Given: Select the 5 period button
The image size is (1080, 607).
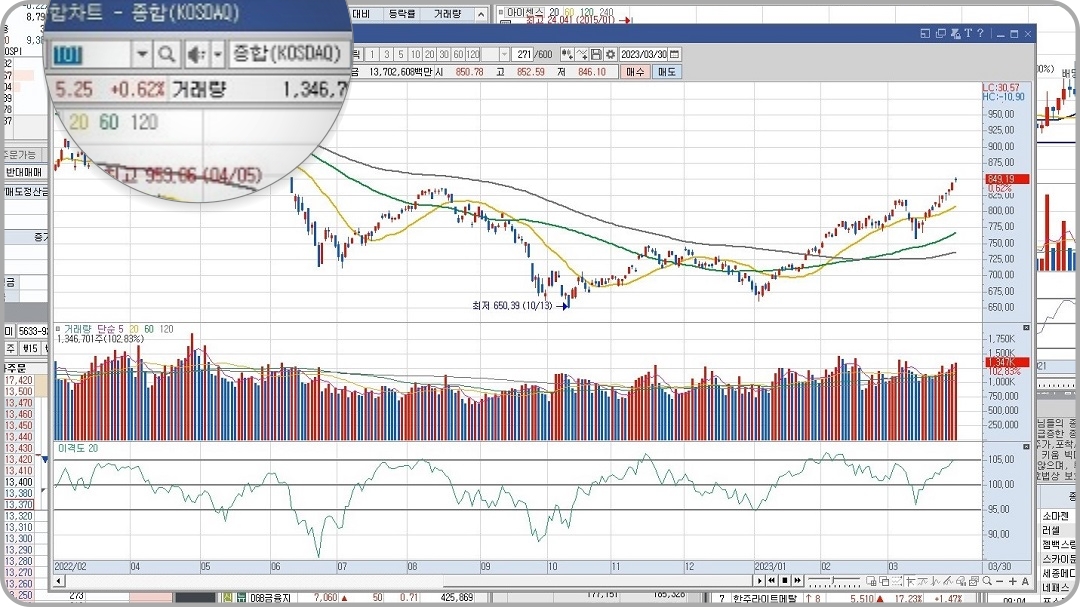Looking at the screenshot, I should pyautogui.click(x=401, y=54).
